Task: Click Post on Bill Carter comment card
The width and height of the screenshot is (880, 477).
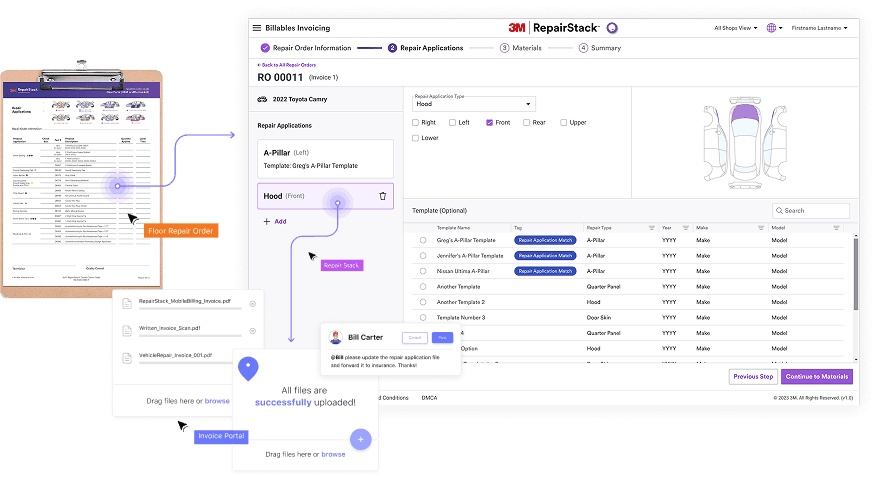Action: [442, 337]
